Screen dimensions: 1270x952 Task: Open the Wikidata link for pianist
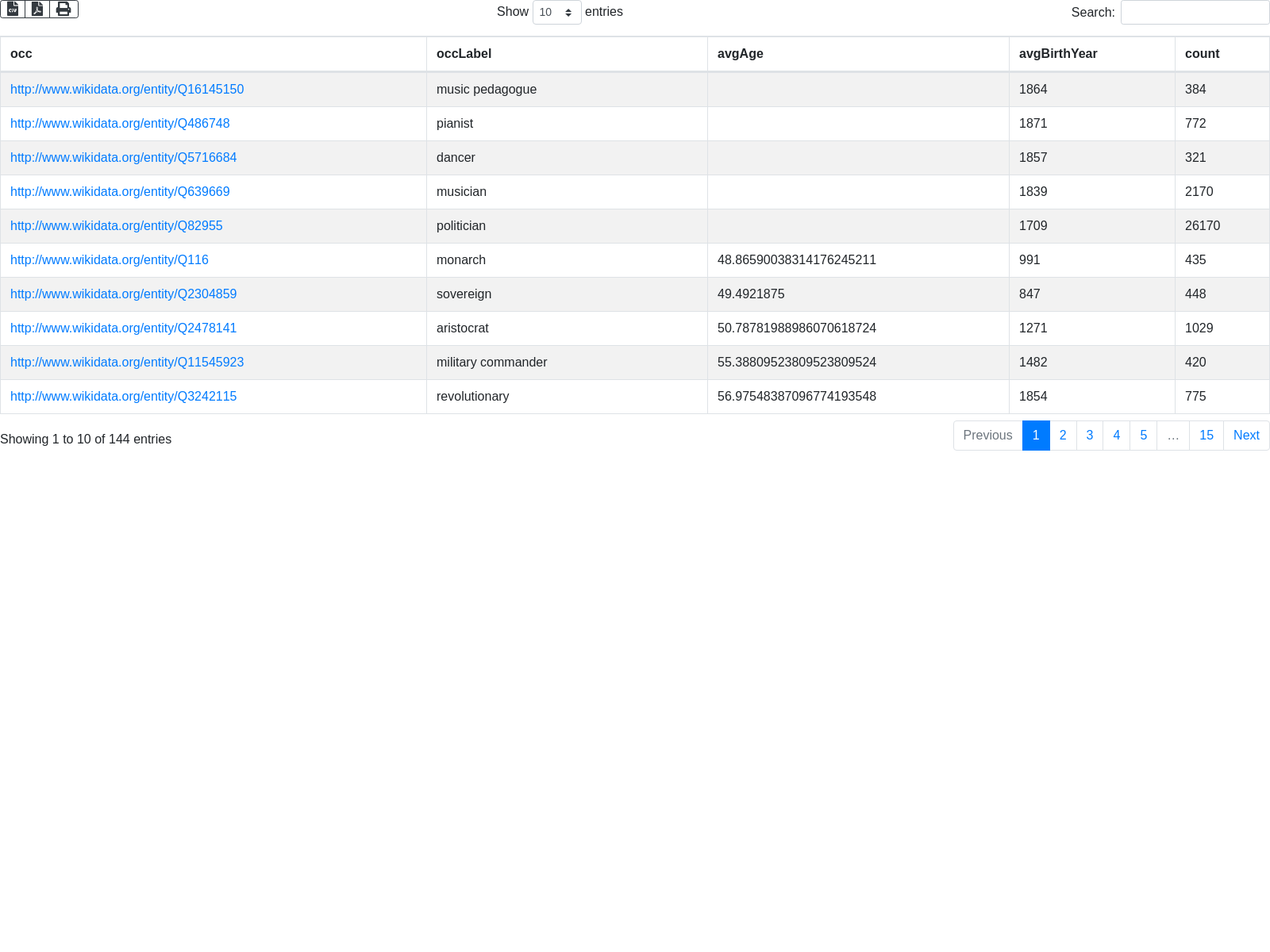coord(120,124)
